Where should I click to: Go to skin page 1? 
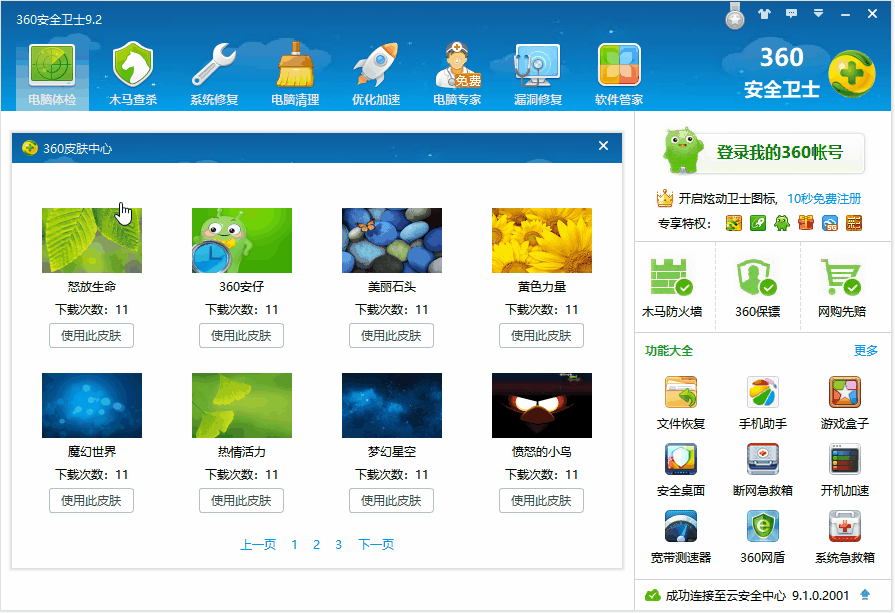coord(295,545)
